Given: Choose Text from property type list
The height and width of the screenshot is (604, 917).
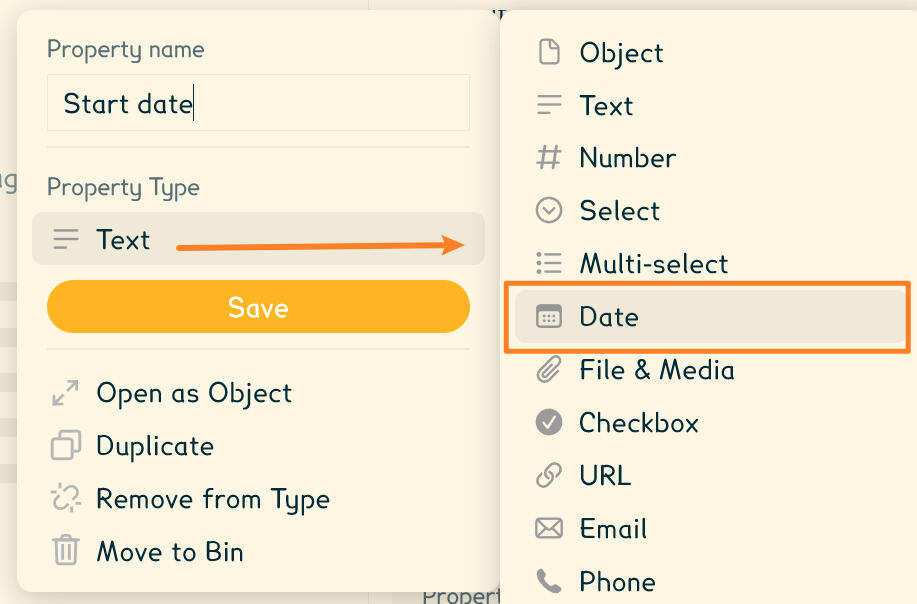Looking at the screenshot, I should pos(606,106).
